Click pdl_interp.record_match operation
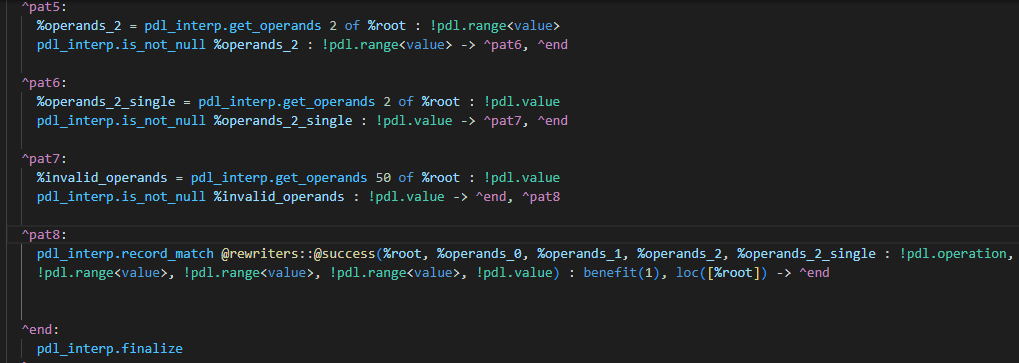This screenshot has height=363, width=1019. [x=125, y=254]
